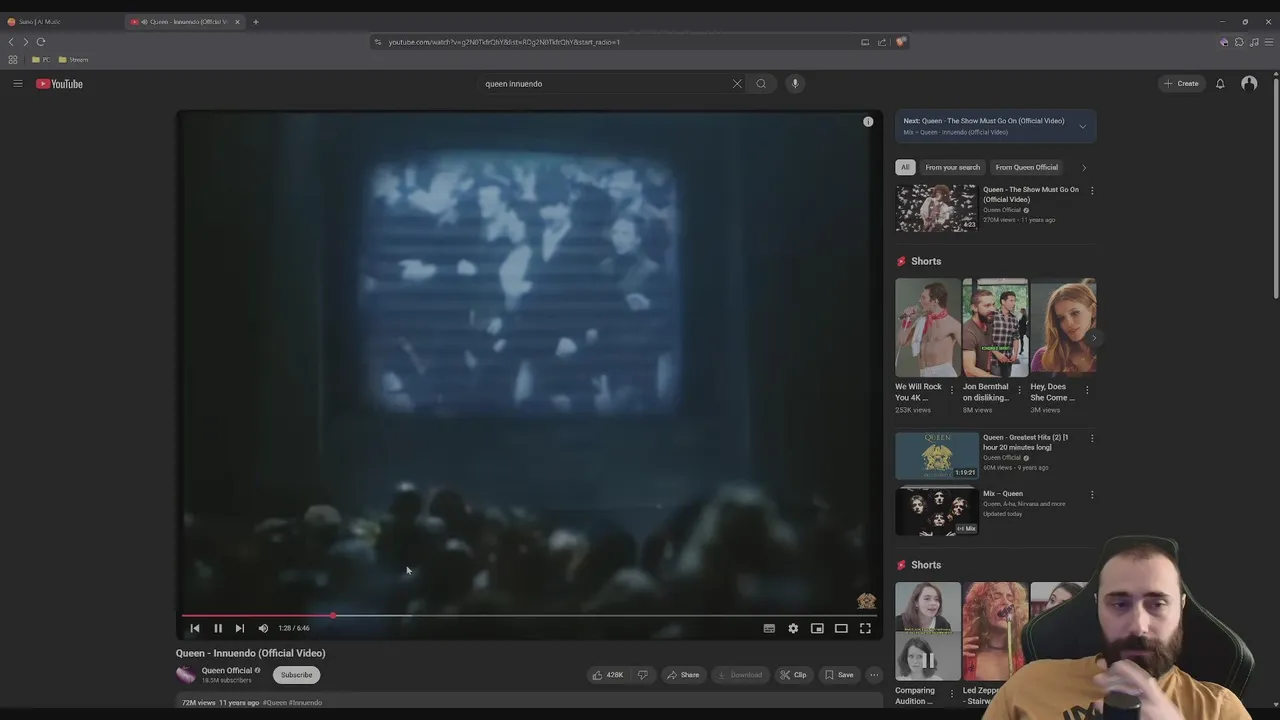The width and height of the screenshot is (1280, 720).
Task: Open options for We Will Rock short
Action: 951,390
